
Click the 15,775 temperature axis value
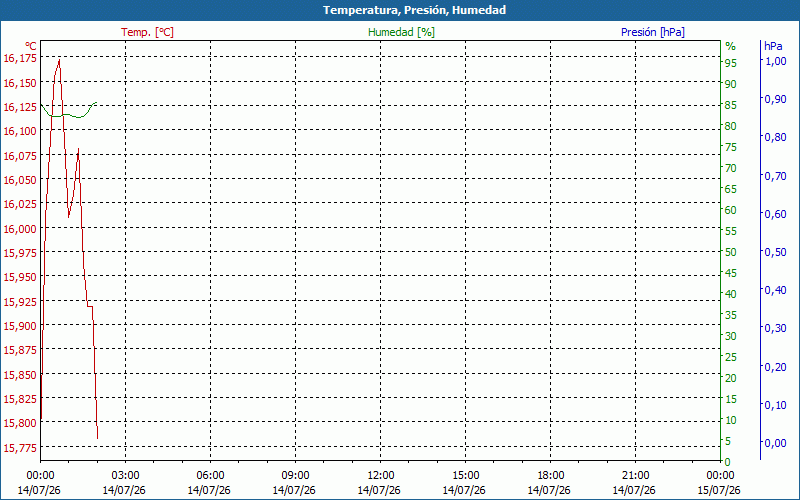(x=20, y=448)
